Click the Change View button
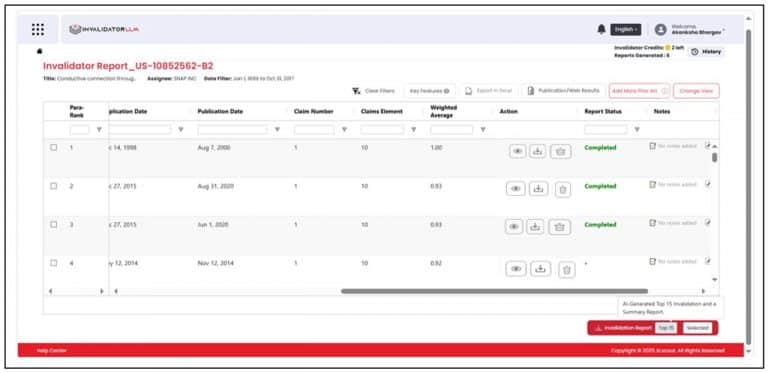The image size is (768, 373). 696,91
